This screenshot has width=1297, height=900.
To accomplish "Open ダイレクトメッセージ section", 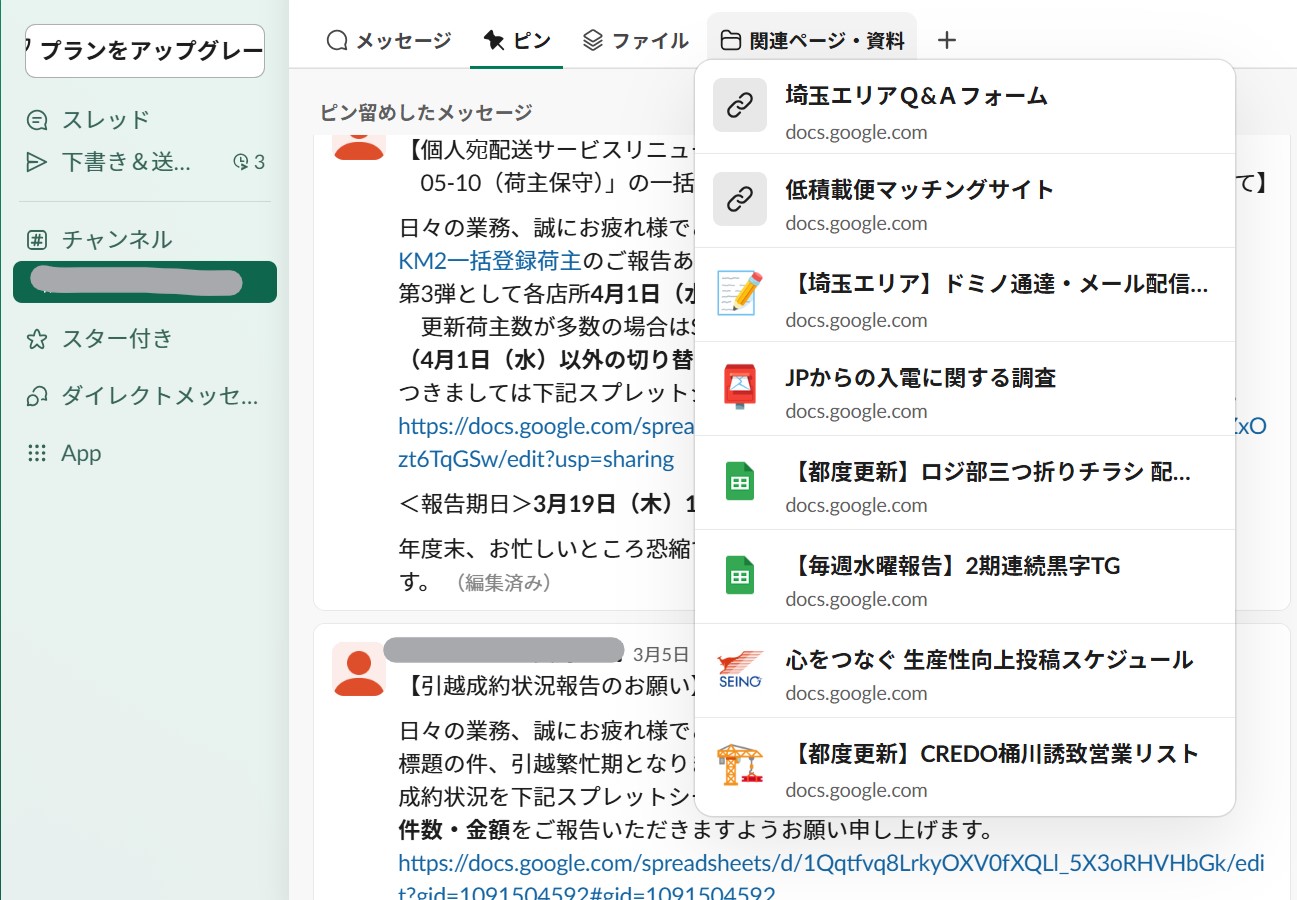I will click(x=158, y=396).
